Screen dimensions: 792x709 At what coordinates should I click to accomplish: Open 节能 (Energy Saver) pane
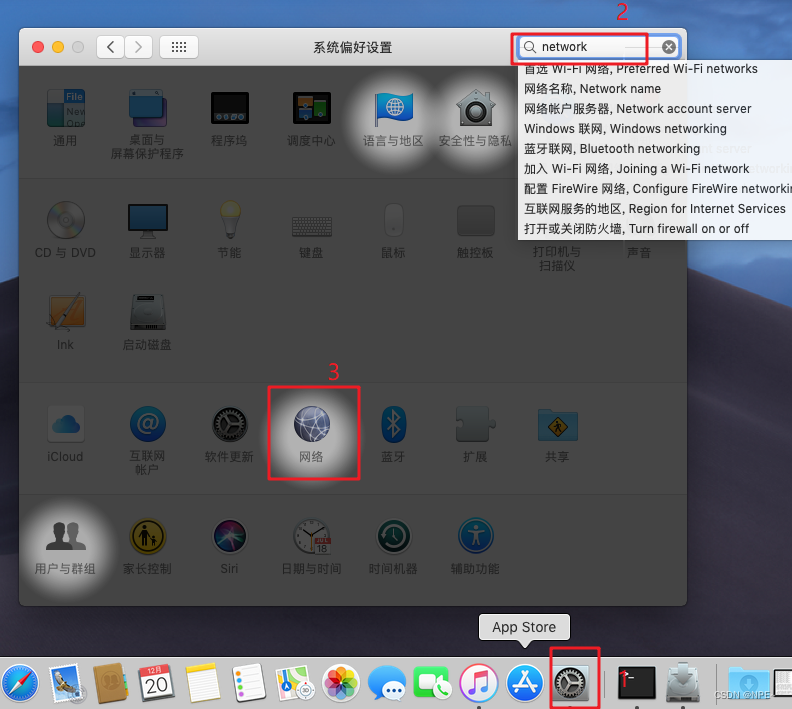click(x=229, y=230)
